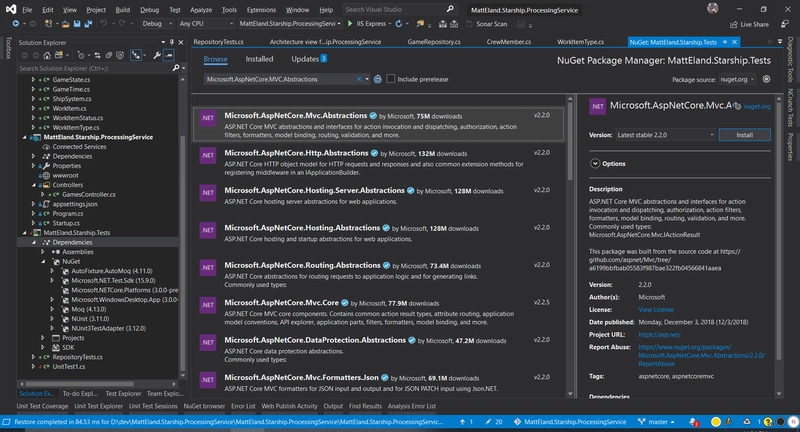Click the Solution Explorer search magnifier icon

176,68
